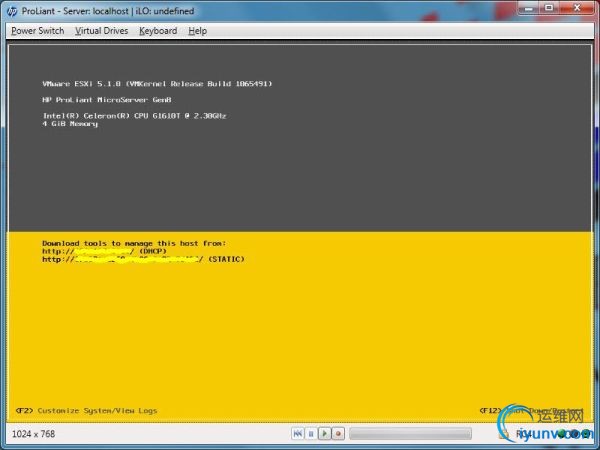This screenshot has width=600, height=450.
Task: Open the Help menu
Action: (197, 31)
